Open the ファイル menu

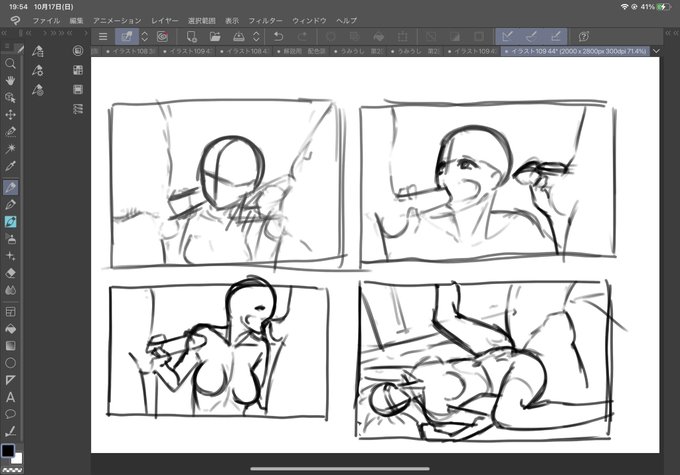pyautogui.click(x=46, y=20)
